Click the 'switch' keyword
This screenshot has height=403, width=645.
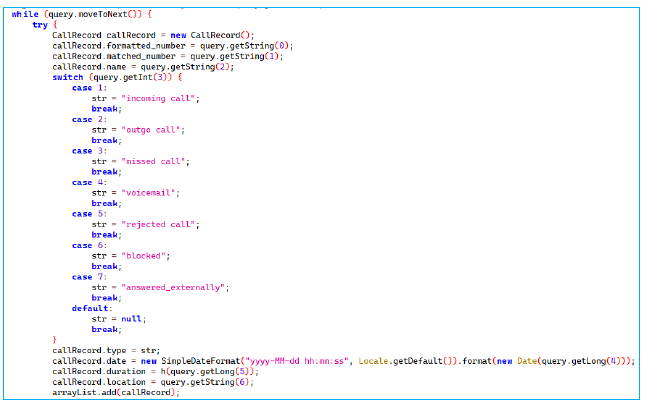pyautogui.click(x=67, y=77)
